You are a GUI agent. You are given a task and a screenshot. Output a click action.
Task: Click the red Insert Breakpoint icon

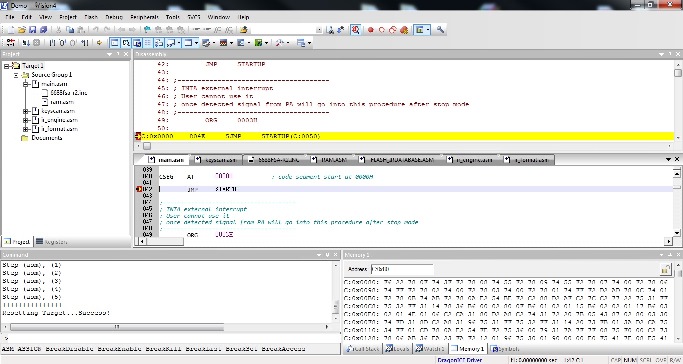coord(371,30)
